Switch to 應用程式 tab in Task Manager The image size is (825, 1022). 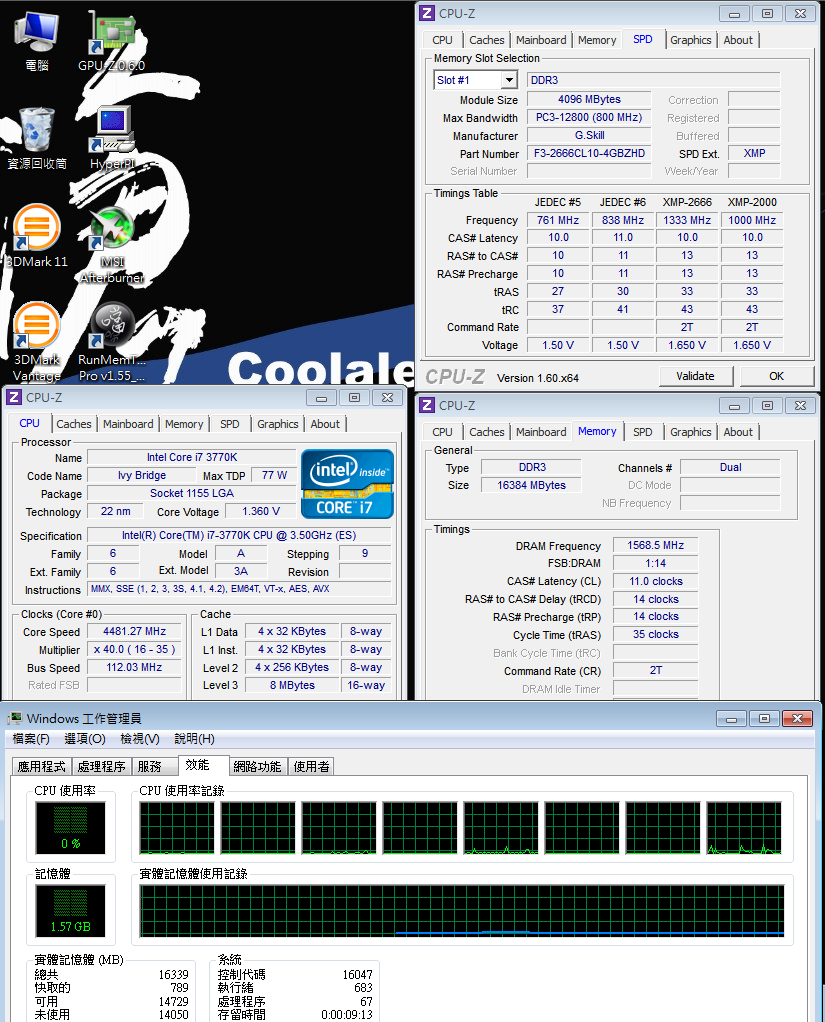[42, 766]
